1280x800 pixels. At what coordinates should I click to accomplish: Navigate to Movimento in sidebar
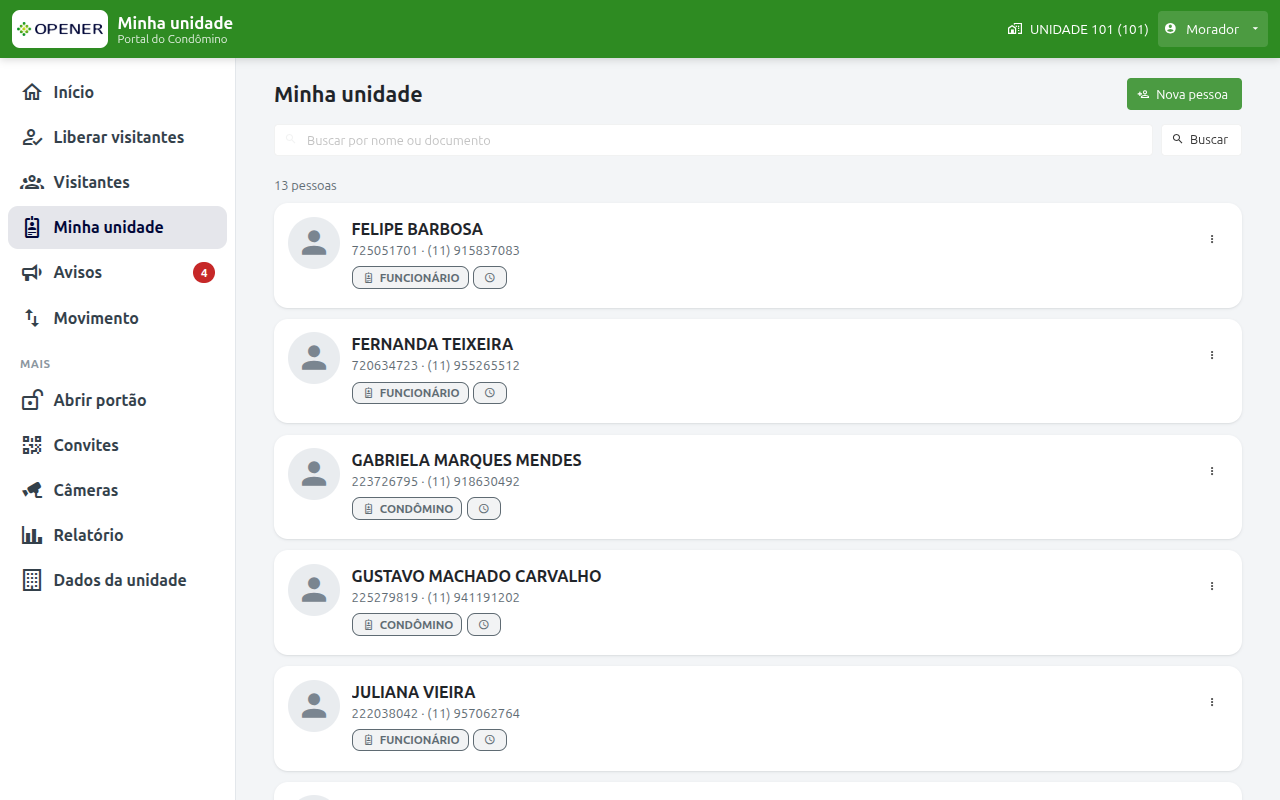(x=117, y=318)
